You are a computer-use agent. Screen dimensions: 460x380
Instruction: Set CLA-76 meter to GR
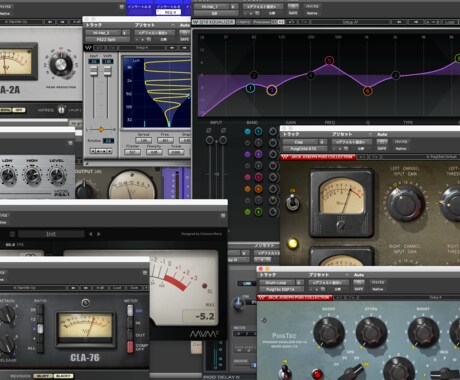[x=130, y=310]
